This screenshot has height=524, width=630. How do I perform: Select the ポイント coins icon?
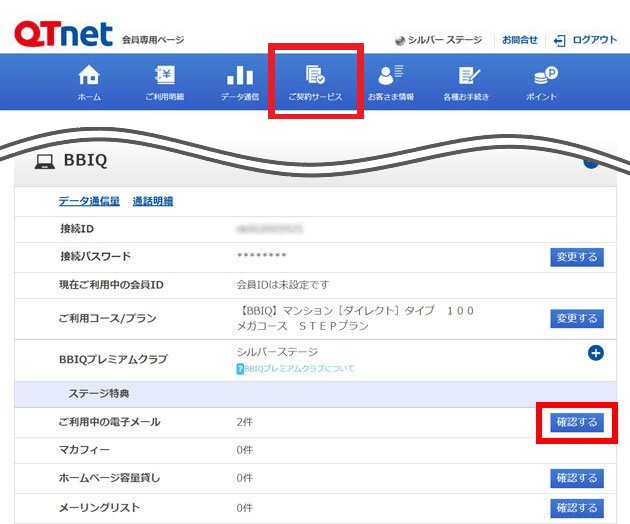545,76
